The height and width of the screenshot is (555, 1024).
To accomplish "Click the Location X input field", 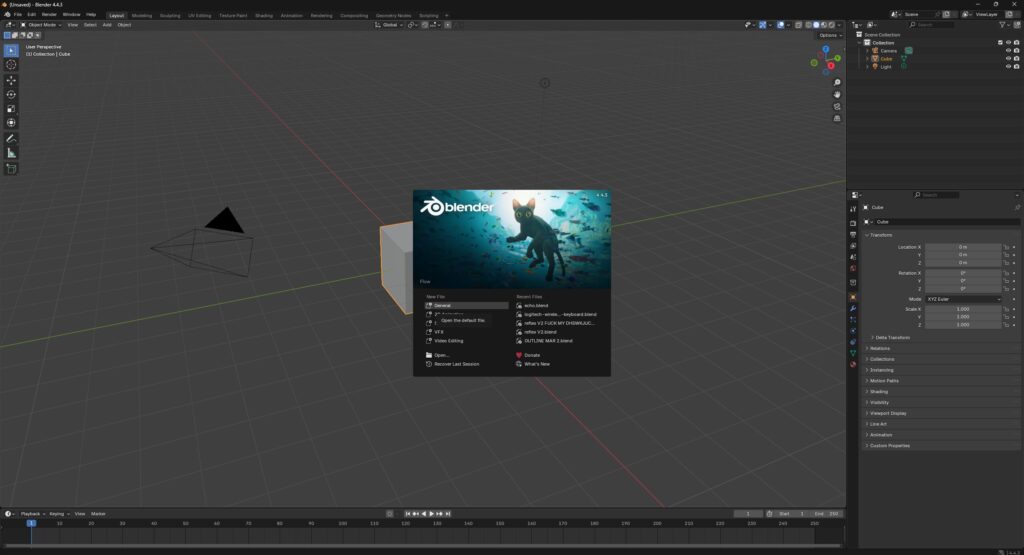I will 962,246.
